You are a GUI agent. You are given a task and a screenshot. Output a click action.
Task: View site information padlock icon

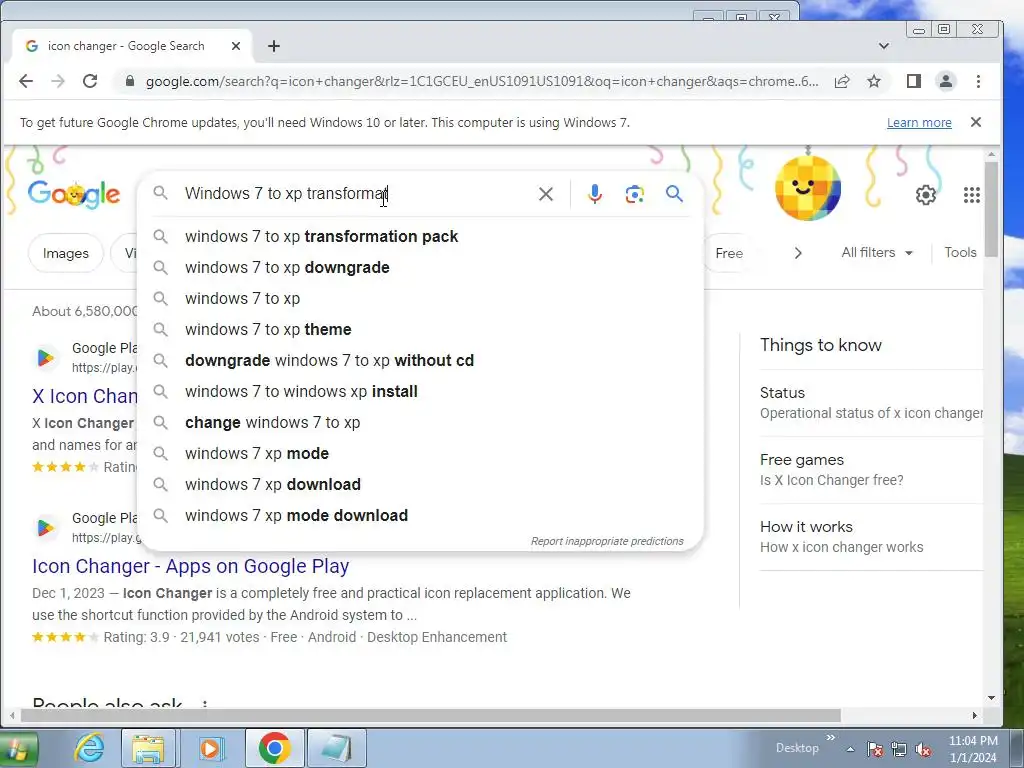tap(130, 81)
